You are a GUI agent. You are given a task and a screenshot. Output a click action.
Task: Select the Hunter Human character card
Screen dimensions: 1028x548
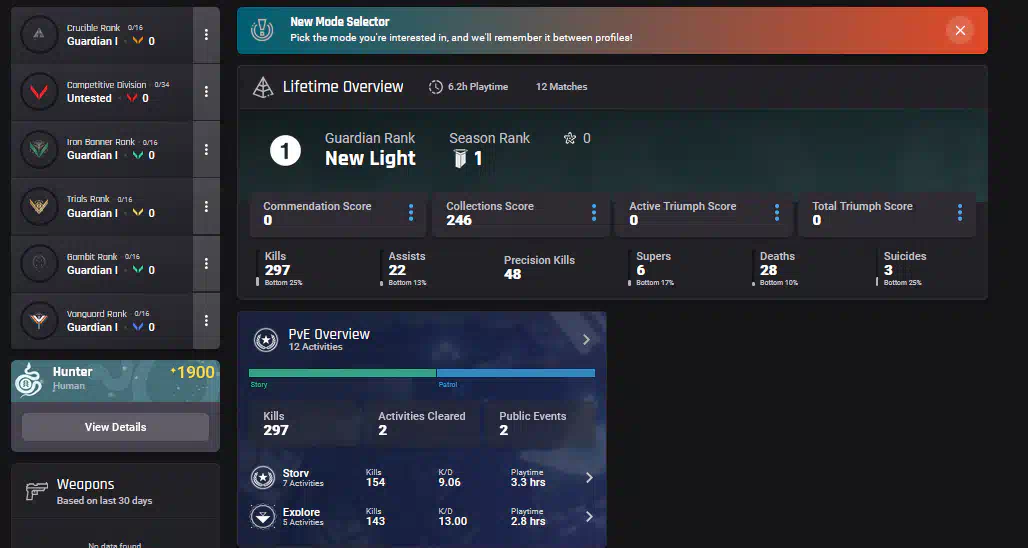point(115,380)
